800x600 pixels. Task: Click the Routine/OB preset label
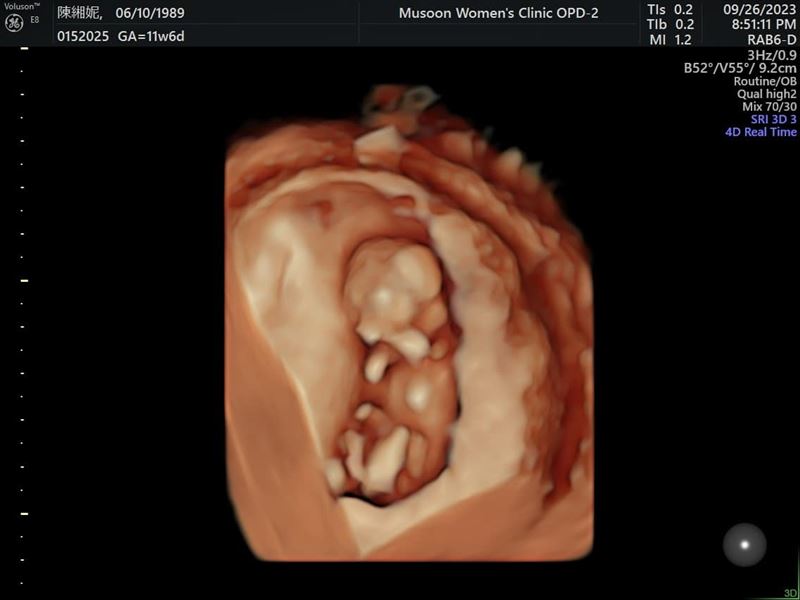pos(765,81)
